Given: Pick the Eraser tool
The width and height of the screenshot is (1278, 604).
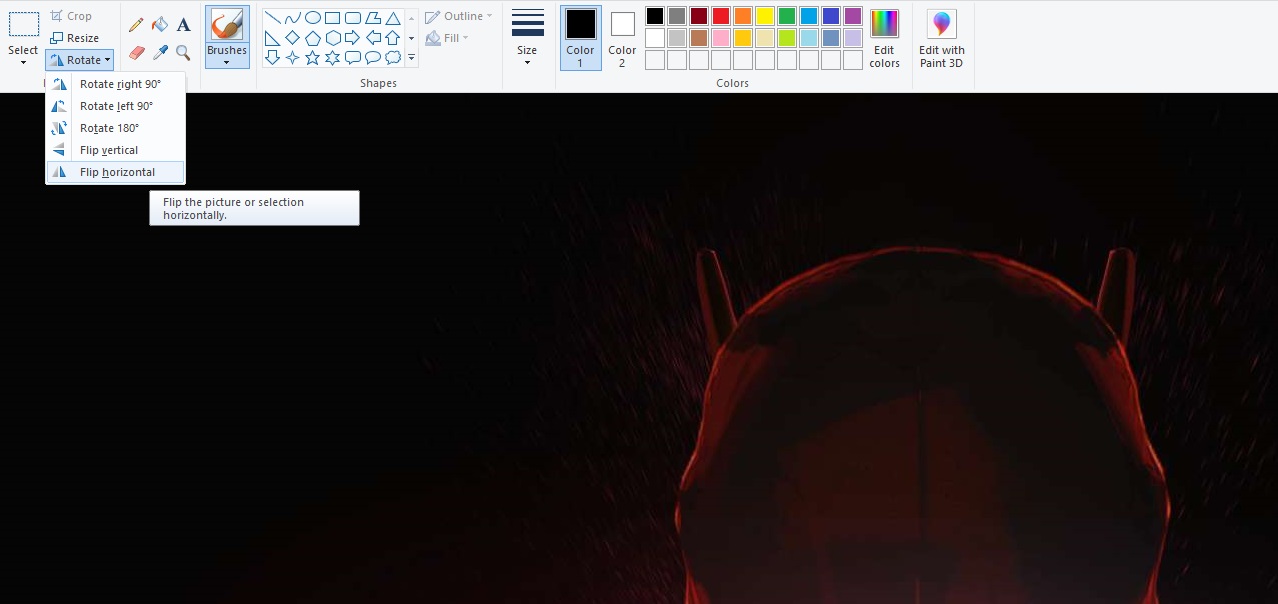Looking at the screenshot, I should (x=137, y=52).
